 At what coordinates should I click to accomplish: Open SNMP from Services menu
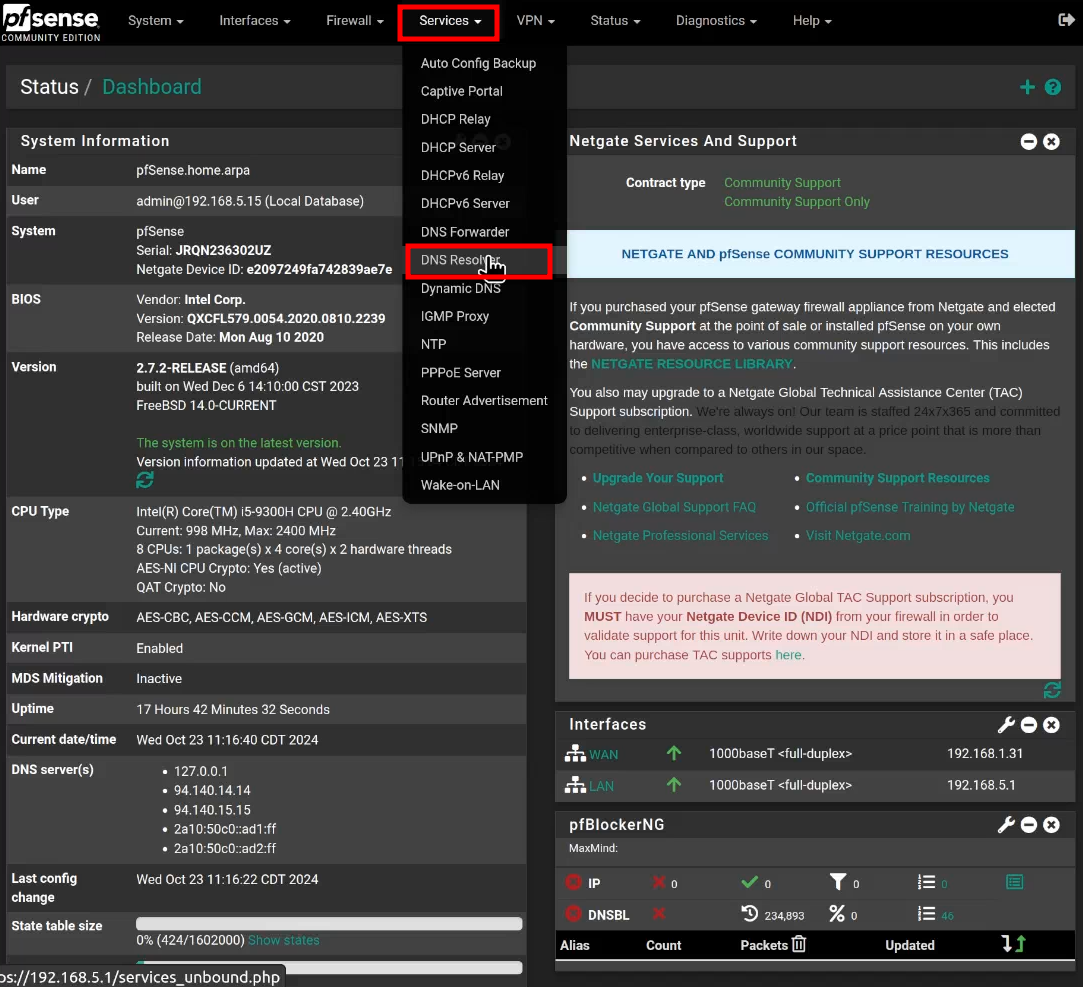439,428
